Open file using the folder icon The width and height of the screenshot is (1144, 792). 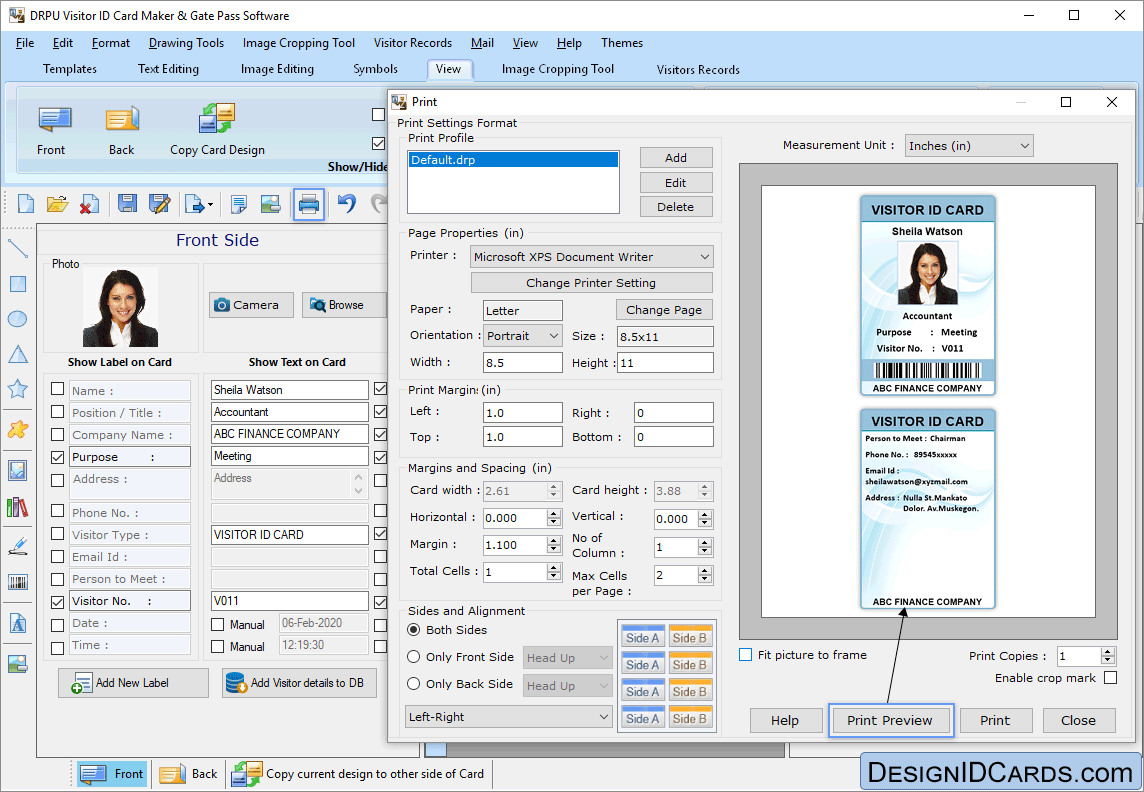pyautogui.click(x=58, y=204)
